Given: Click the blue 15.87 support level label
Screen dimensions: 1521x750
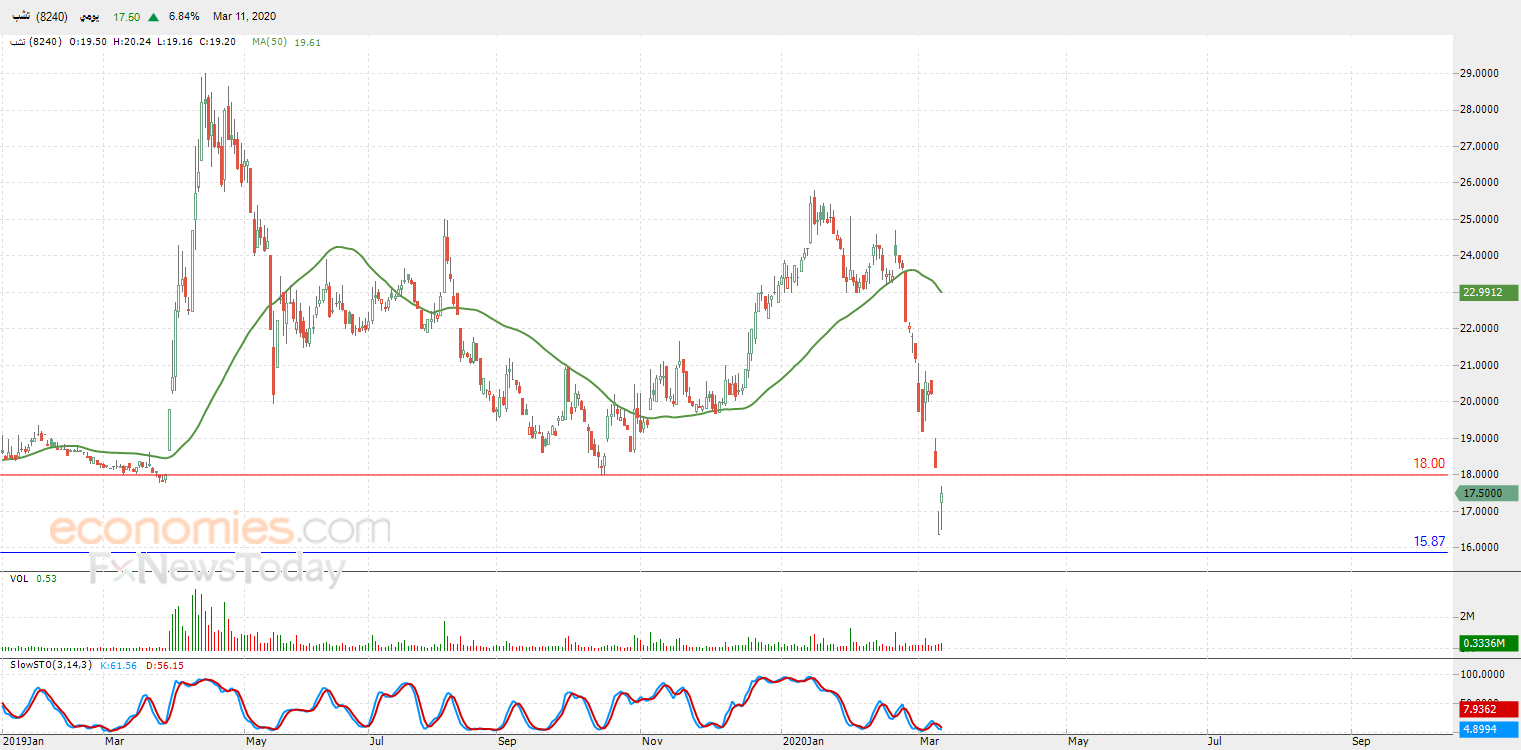Looking at the screenshot, I should (1429, 541).
